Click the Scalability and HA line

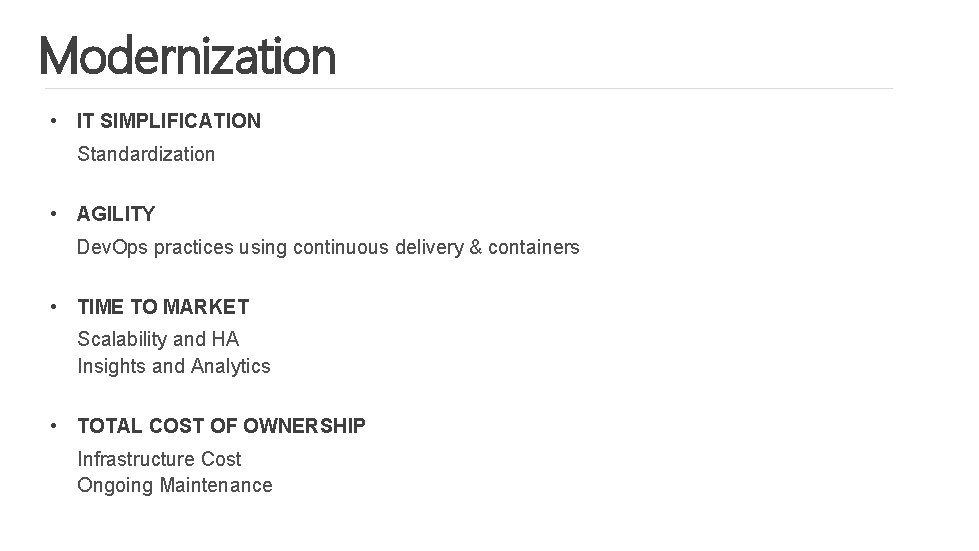(158, 339)
